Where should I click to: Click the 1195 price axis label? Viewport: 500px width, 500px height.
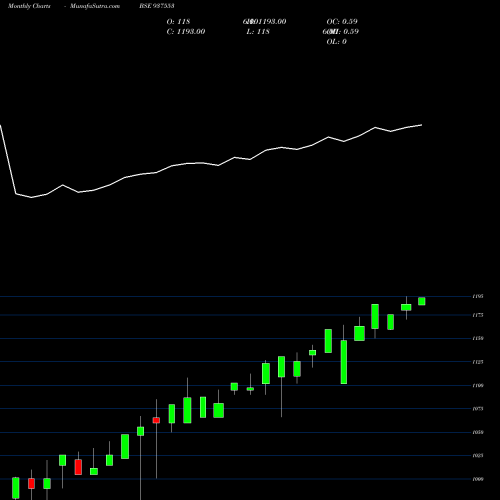(x=478, y=296)
